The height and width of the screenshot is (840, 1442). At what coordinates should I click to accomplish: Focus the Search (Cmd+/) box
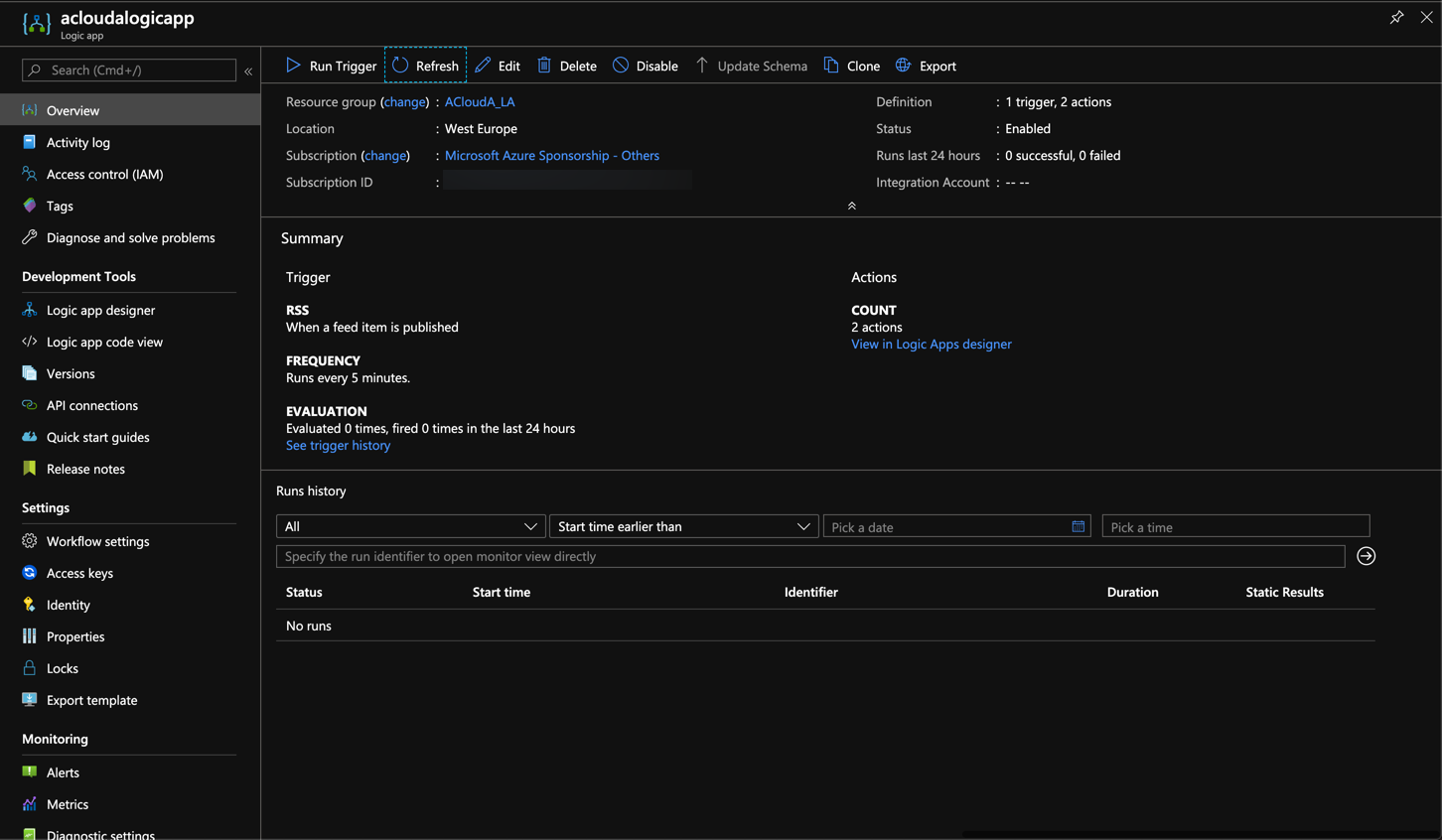(x=129, y=70)
